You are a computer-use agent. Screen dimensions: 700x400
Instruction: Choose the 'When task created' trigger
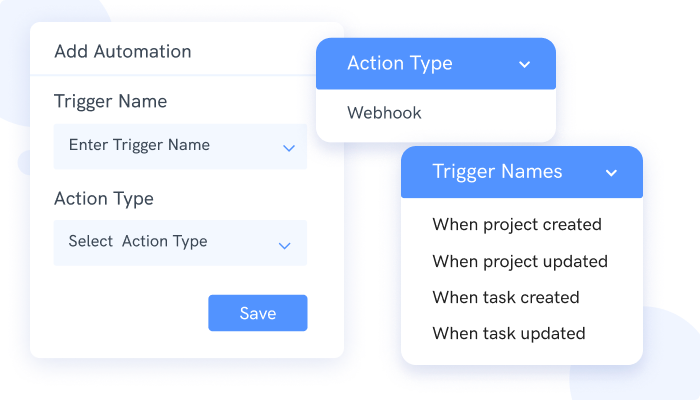pyautogui.click(x=505, y=297)
